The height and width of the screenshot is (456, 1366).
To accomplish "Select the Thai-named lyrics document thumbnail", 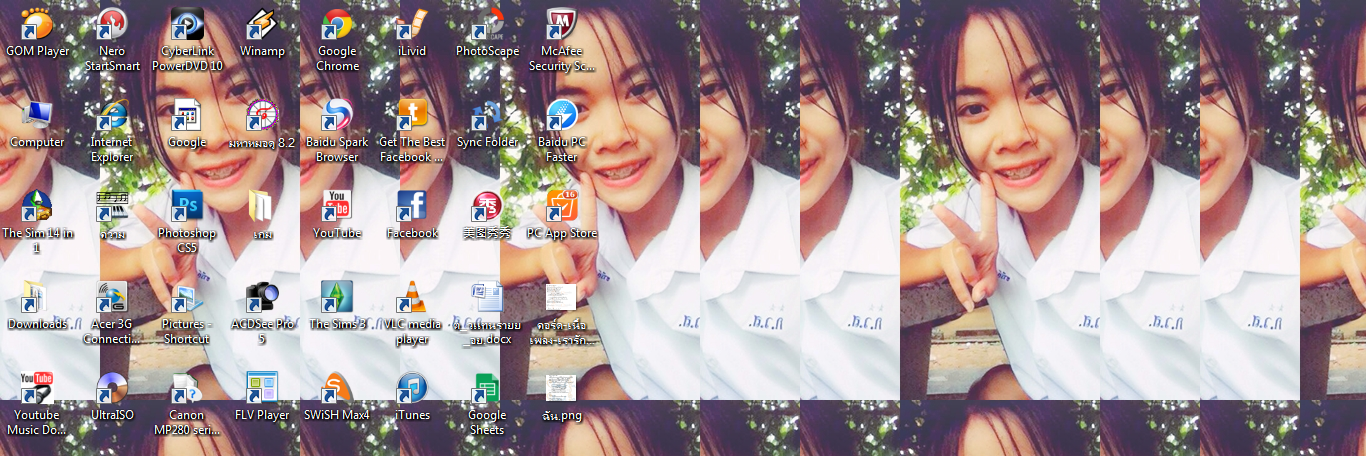I will click(562, 297).
